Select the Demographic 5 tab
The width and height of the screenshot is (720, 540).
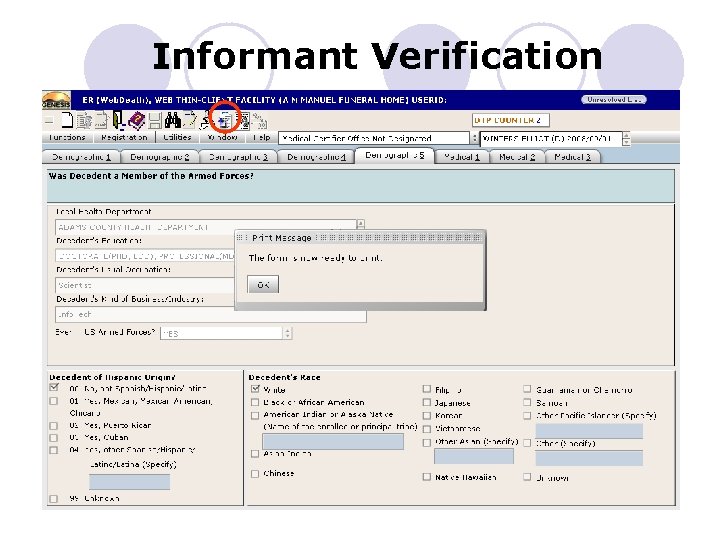point(394,155)
